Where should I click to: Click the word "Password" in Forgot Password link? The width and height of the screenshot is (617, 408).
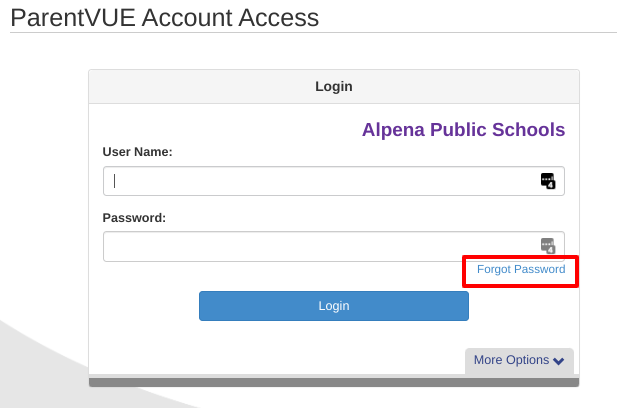coord(540,270)
